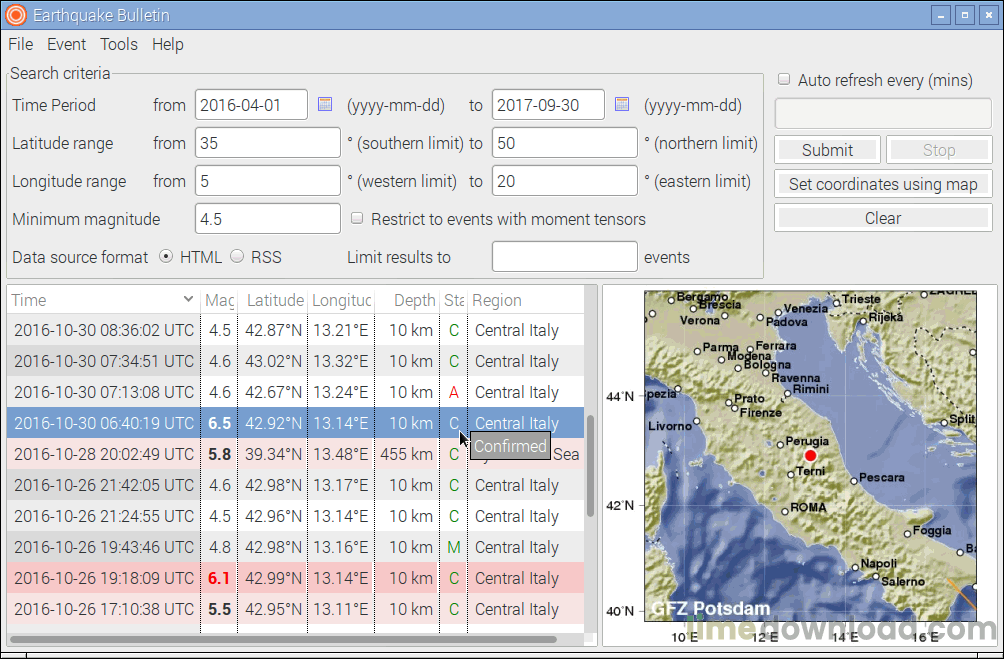
Task: Minimize the Earthquake Bulletin window
Action: [x=940, y=15]
